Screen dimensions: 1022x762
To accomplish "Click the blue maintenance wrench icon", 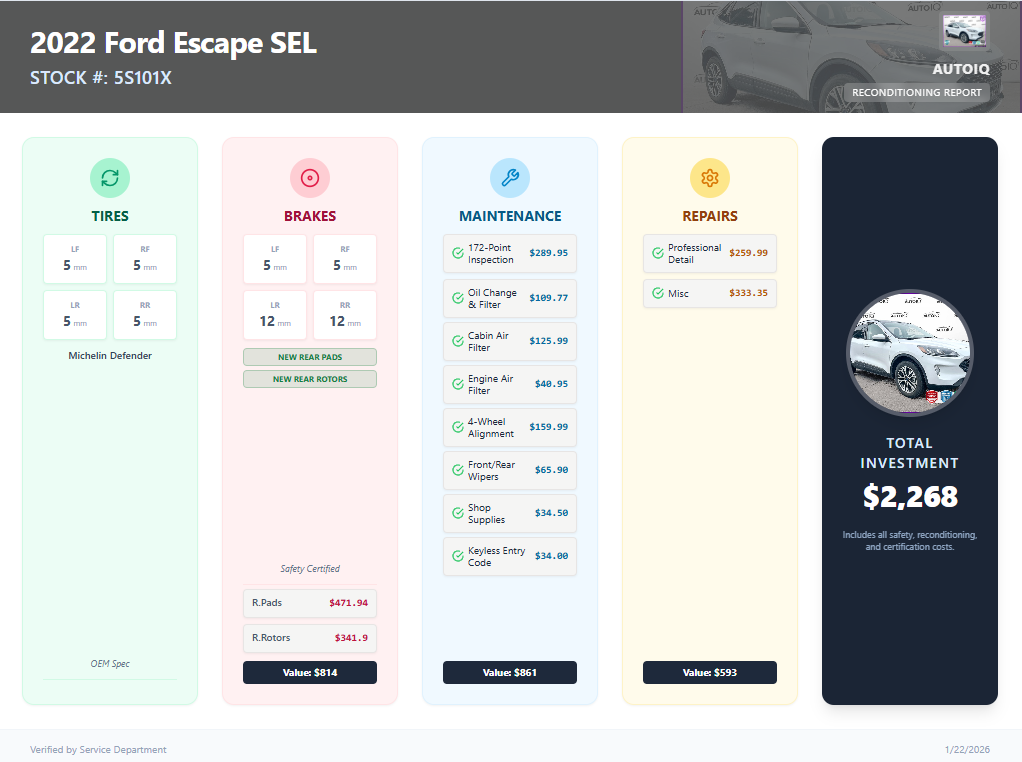I will [510, 178].
